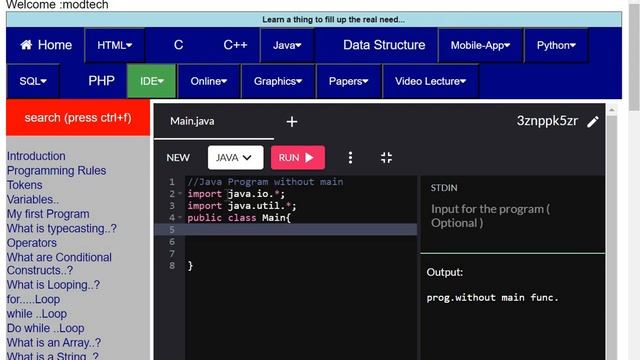The width and height of the screenshot is (640, 360).
Task: Expand the HTML dropdown menu
Action: coord(114,45)
